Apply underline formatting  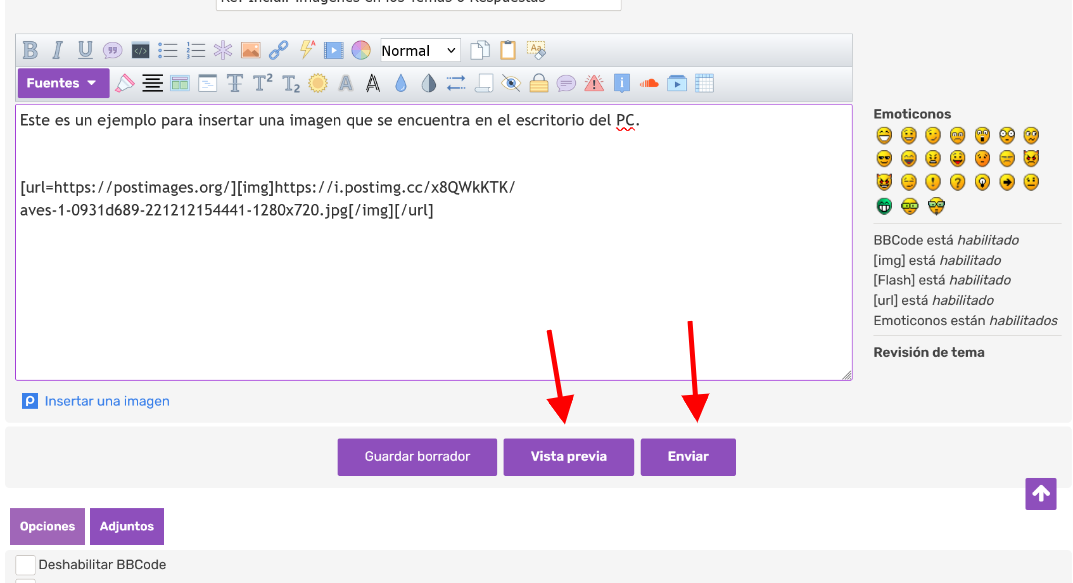pos(85,50)
